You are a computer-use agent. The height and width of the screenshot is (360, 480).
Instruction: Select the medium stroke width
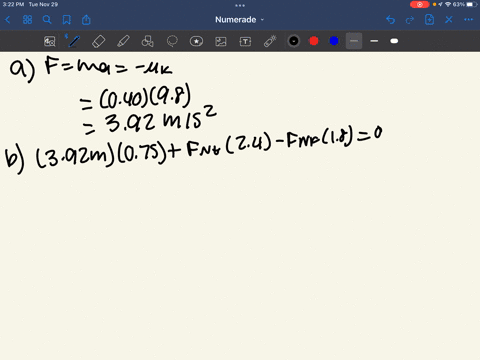[374, 41]
